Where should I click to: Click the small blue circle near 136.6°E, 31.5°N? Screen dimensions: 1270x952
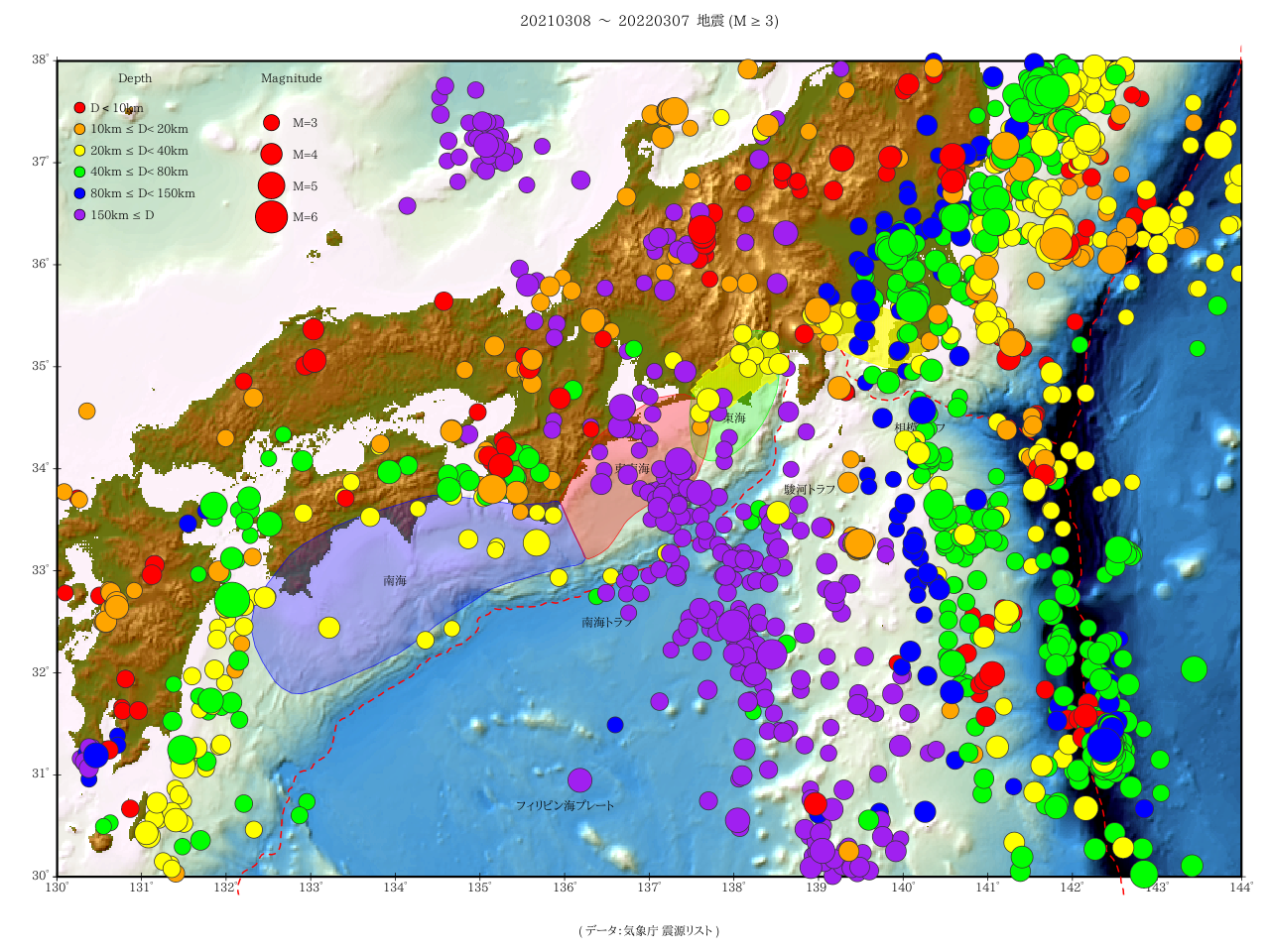615,725
